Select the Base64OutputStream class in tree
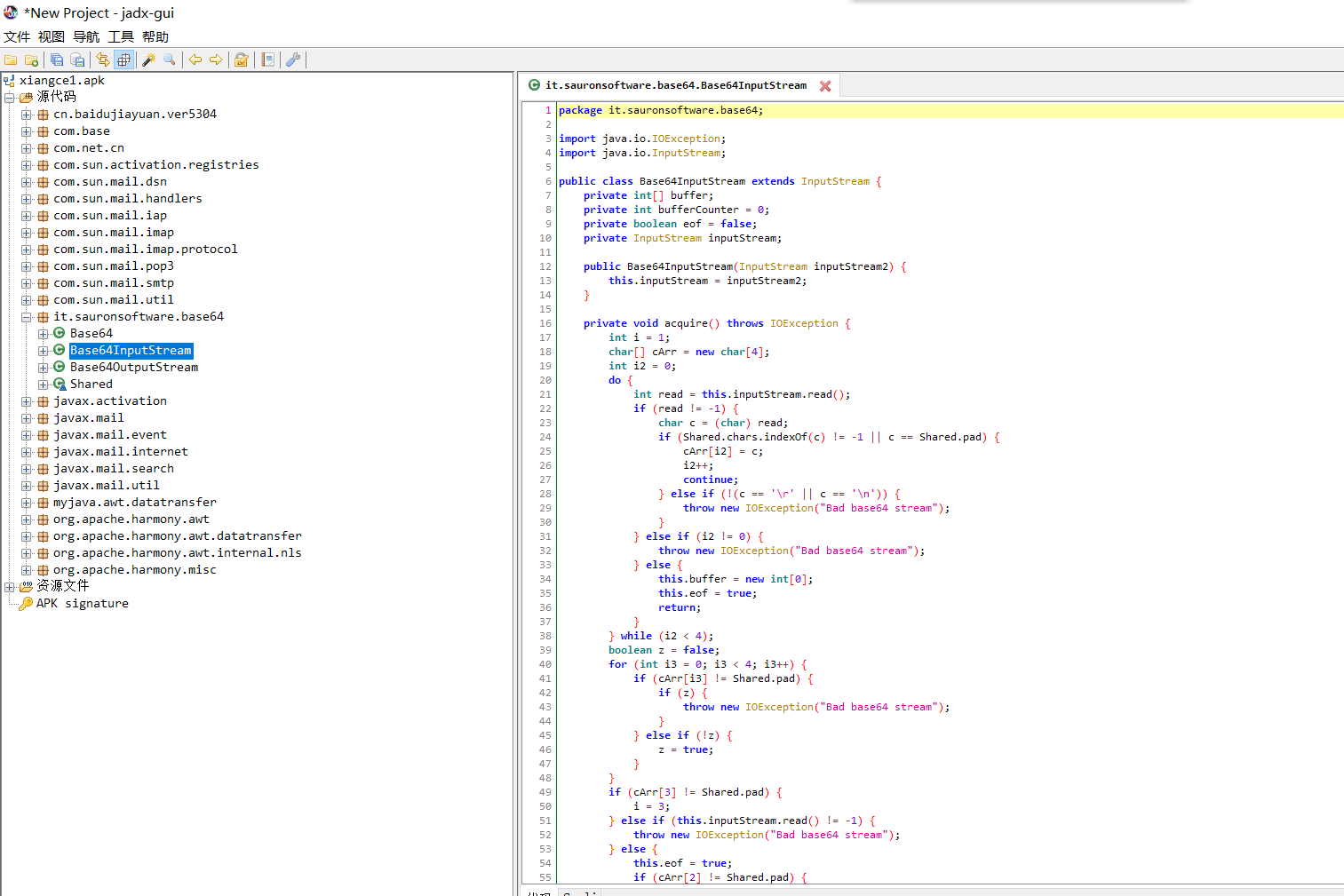 pos(133,368)
